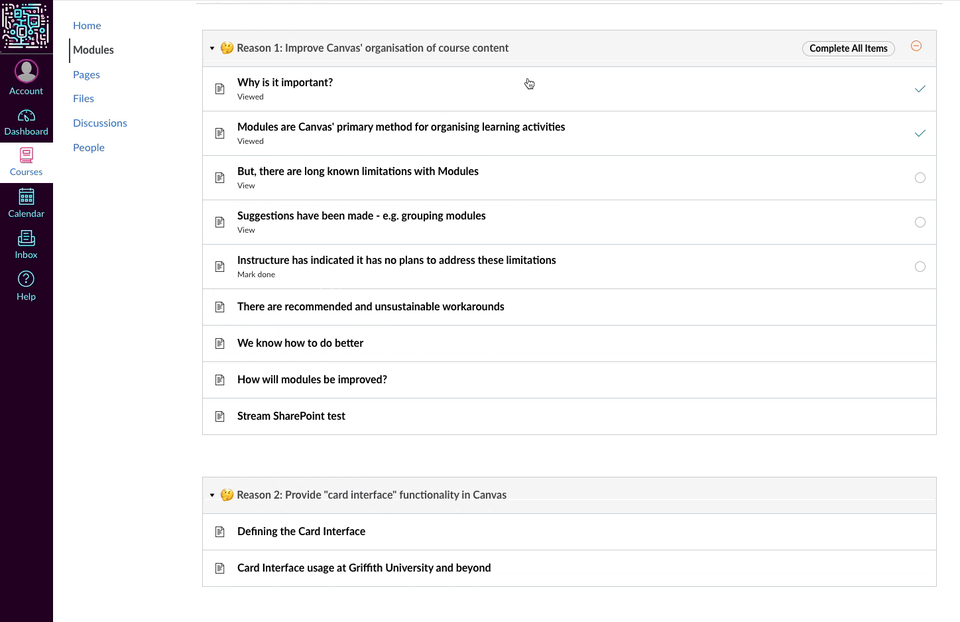960x622 pixels.
Task: Open 'Card Interface usage at Griffith University and beyond'
Action: click(364, 568)
